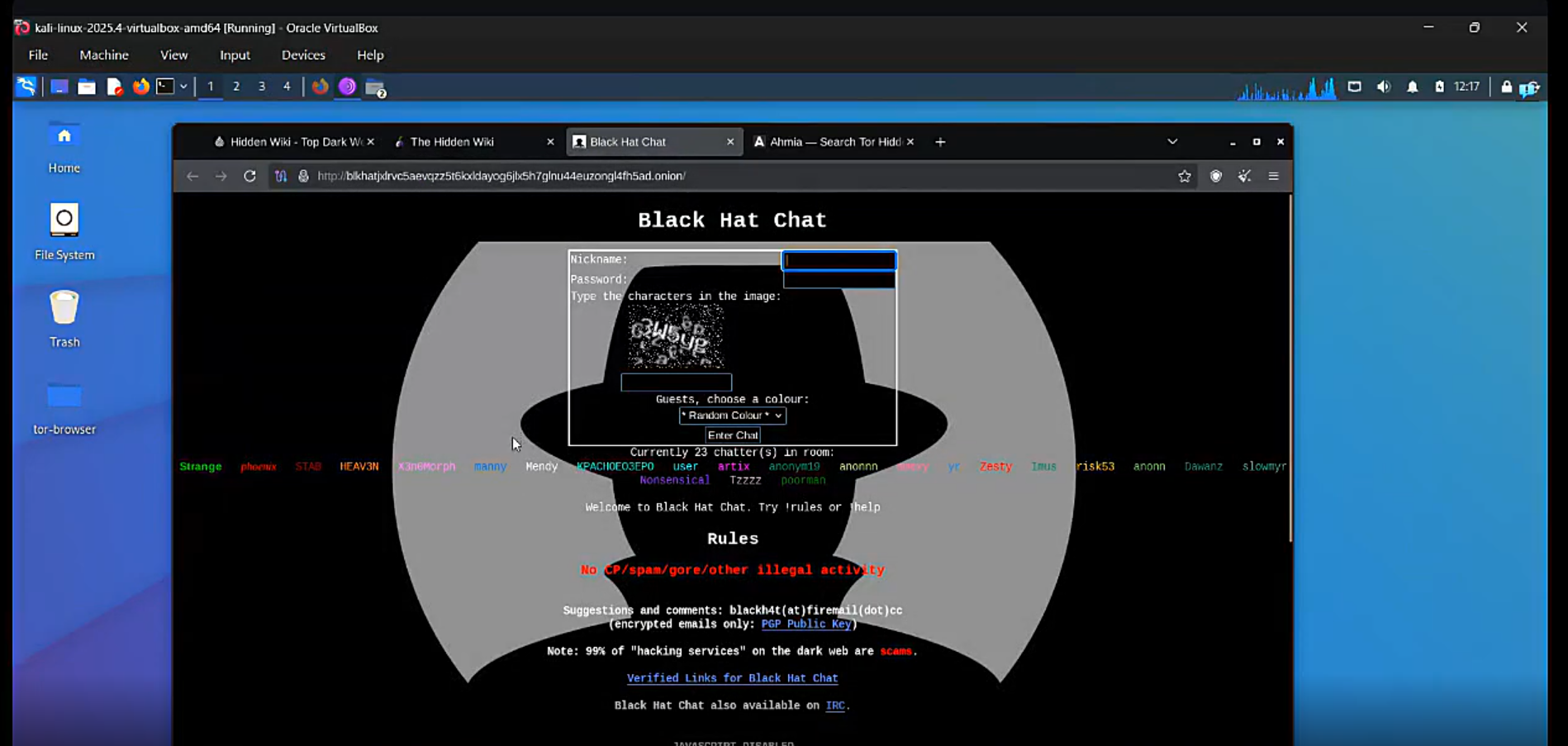
Task: Select the Tor Browser taskbar item
Action: pos(347,87)
